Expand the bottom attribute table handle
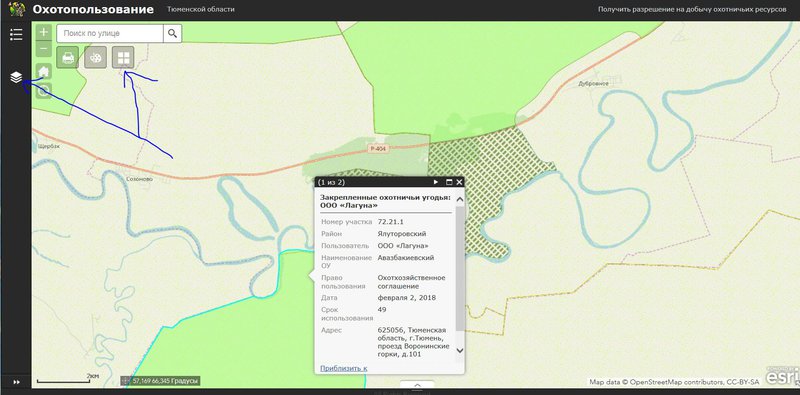 pos(417,384)
